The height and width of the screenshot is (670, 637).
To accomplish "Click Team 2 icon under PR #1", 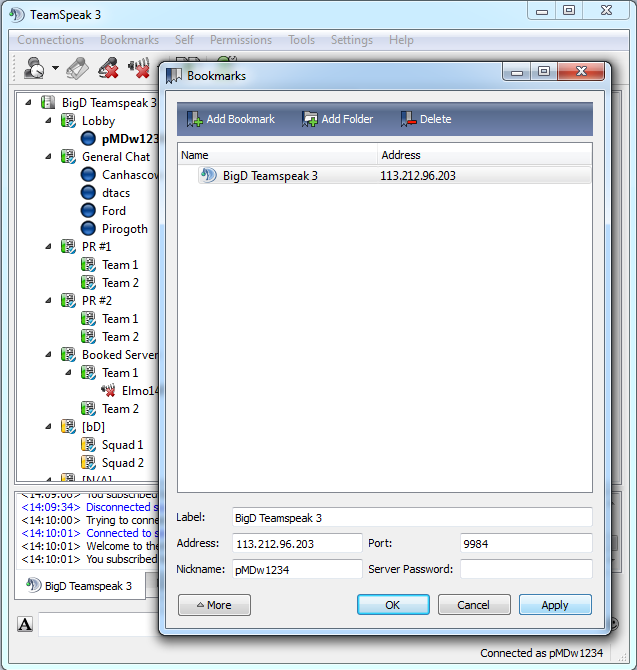I will point(88,282).
